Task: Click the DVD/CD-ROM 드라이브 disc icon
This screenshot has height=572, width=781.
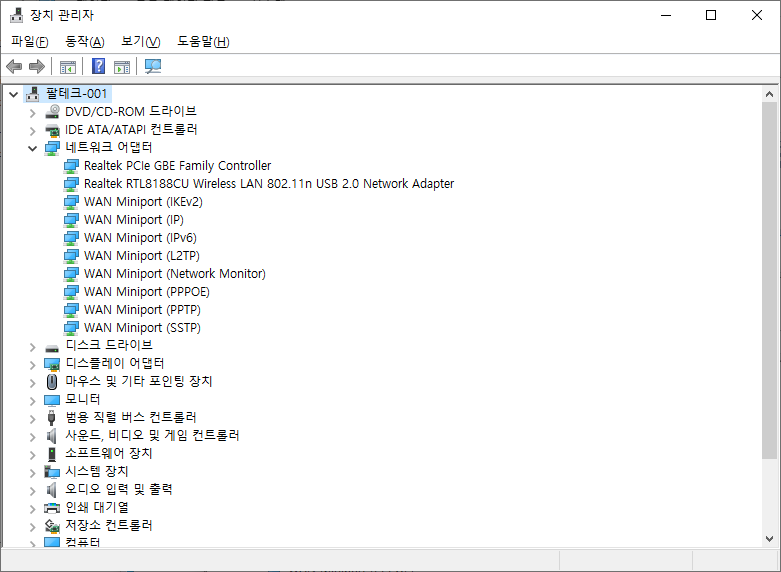Action: (x=52, y=112)
